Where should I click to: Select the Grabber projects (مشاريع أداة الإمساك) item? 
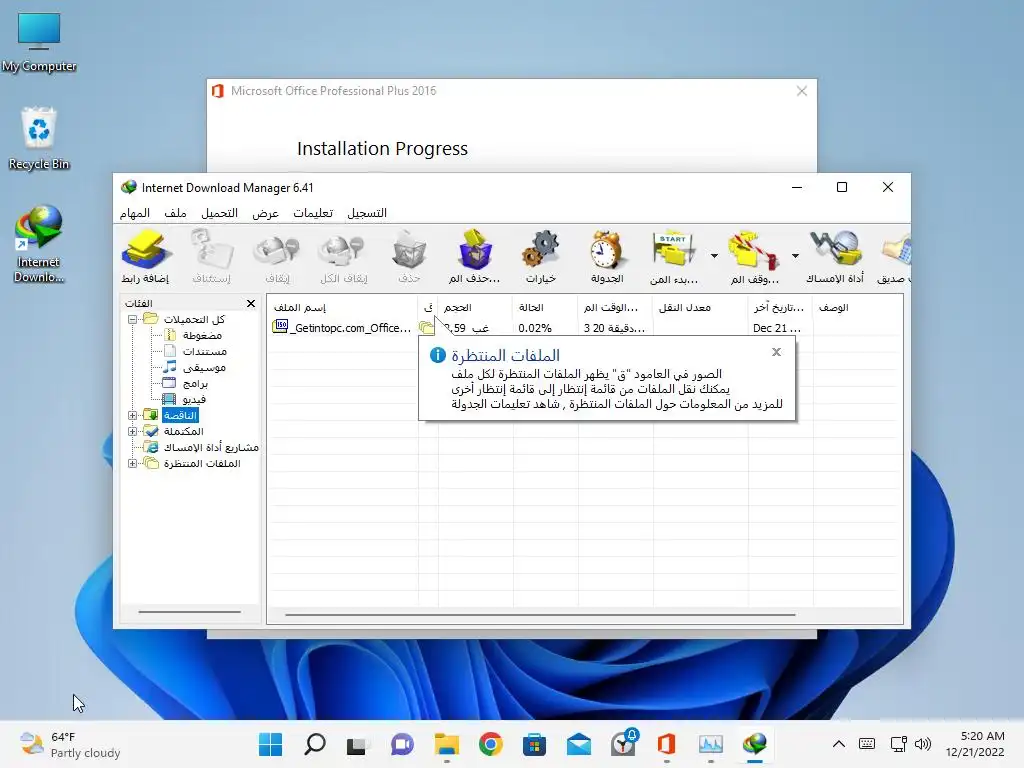click(211, 447)
